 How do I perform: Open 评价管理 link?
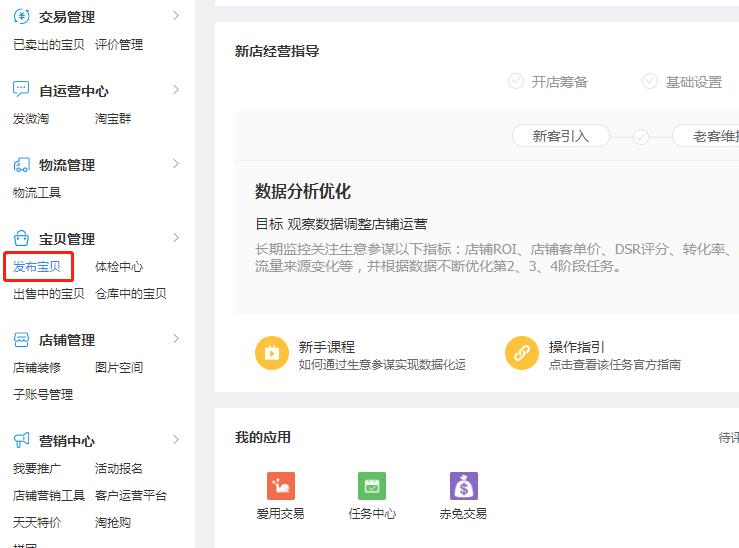tap(119, 45)
